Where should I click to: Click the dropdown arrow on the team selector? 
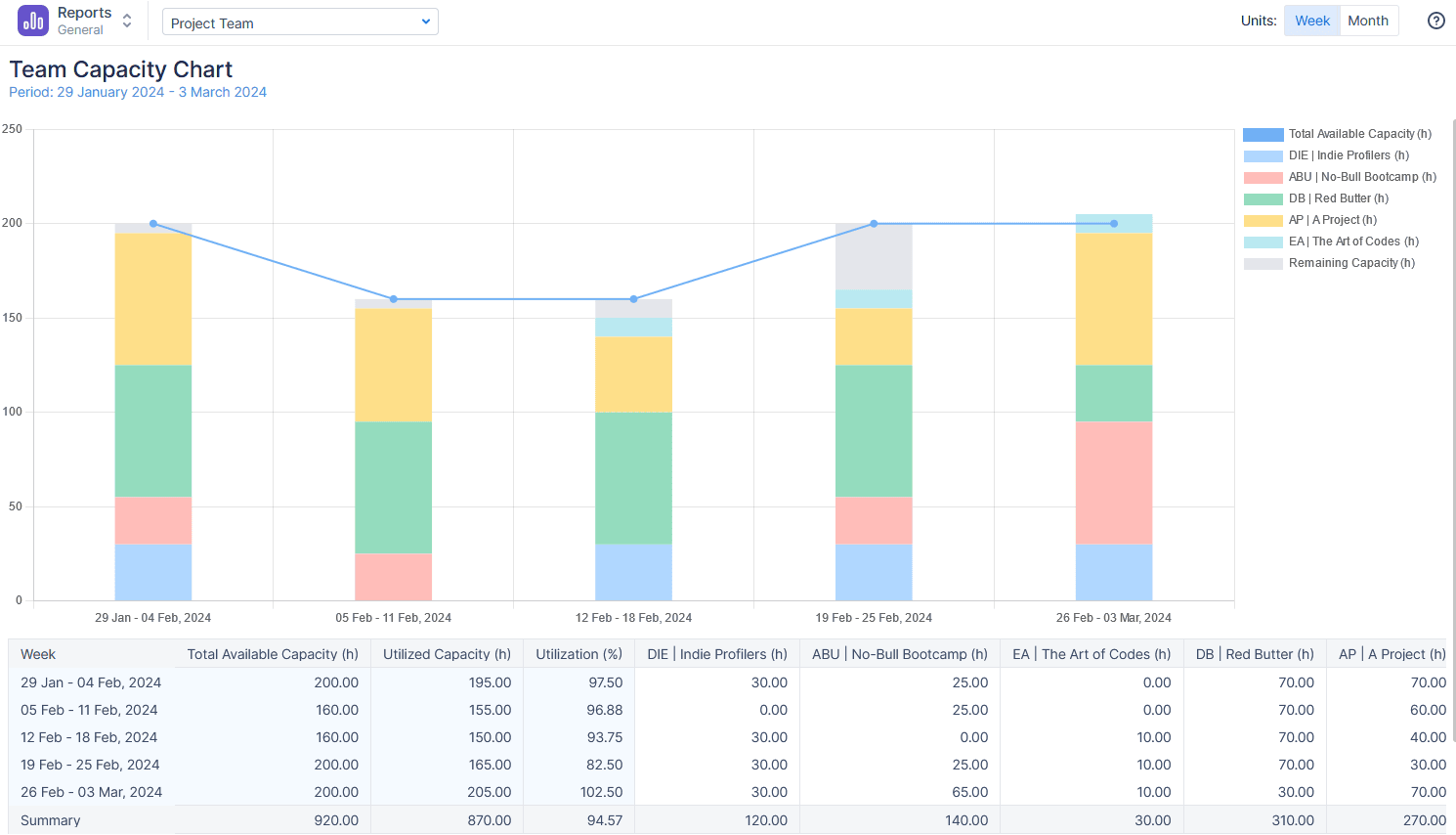point(424,21)
